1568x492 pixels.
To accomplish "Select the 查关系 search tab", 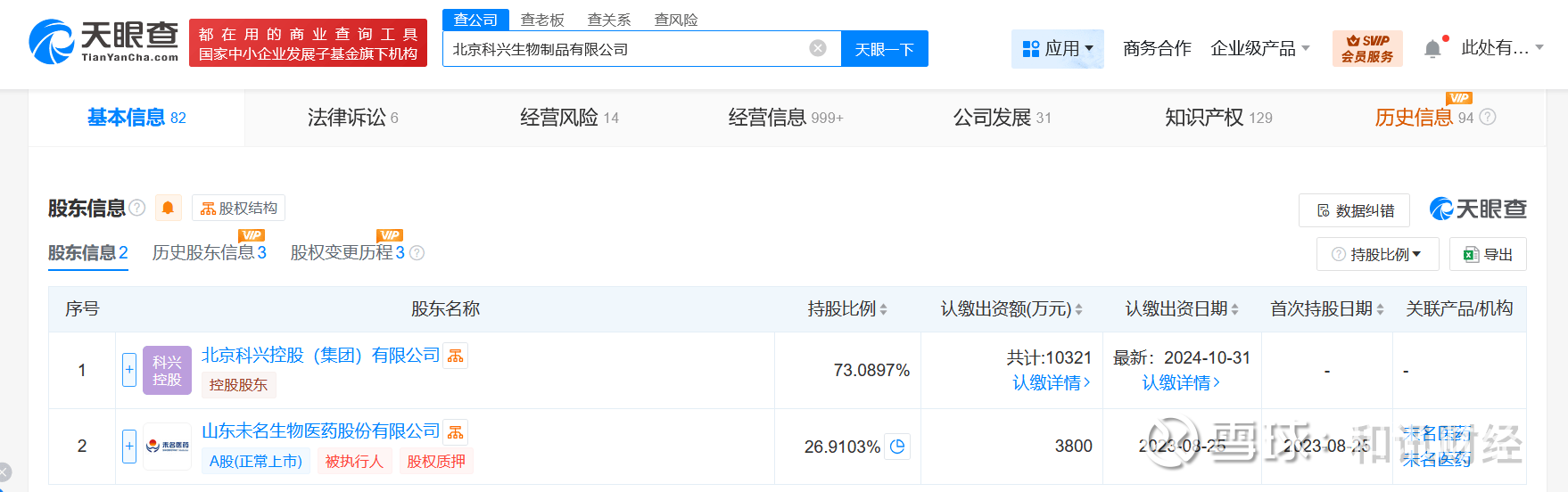I will coord(609,20).
